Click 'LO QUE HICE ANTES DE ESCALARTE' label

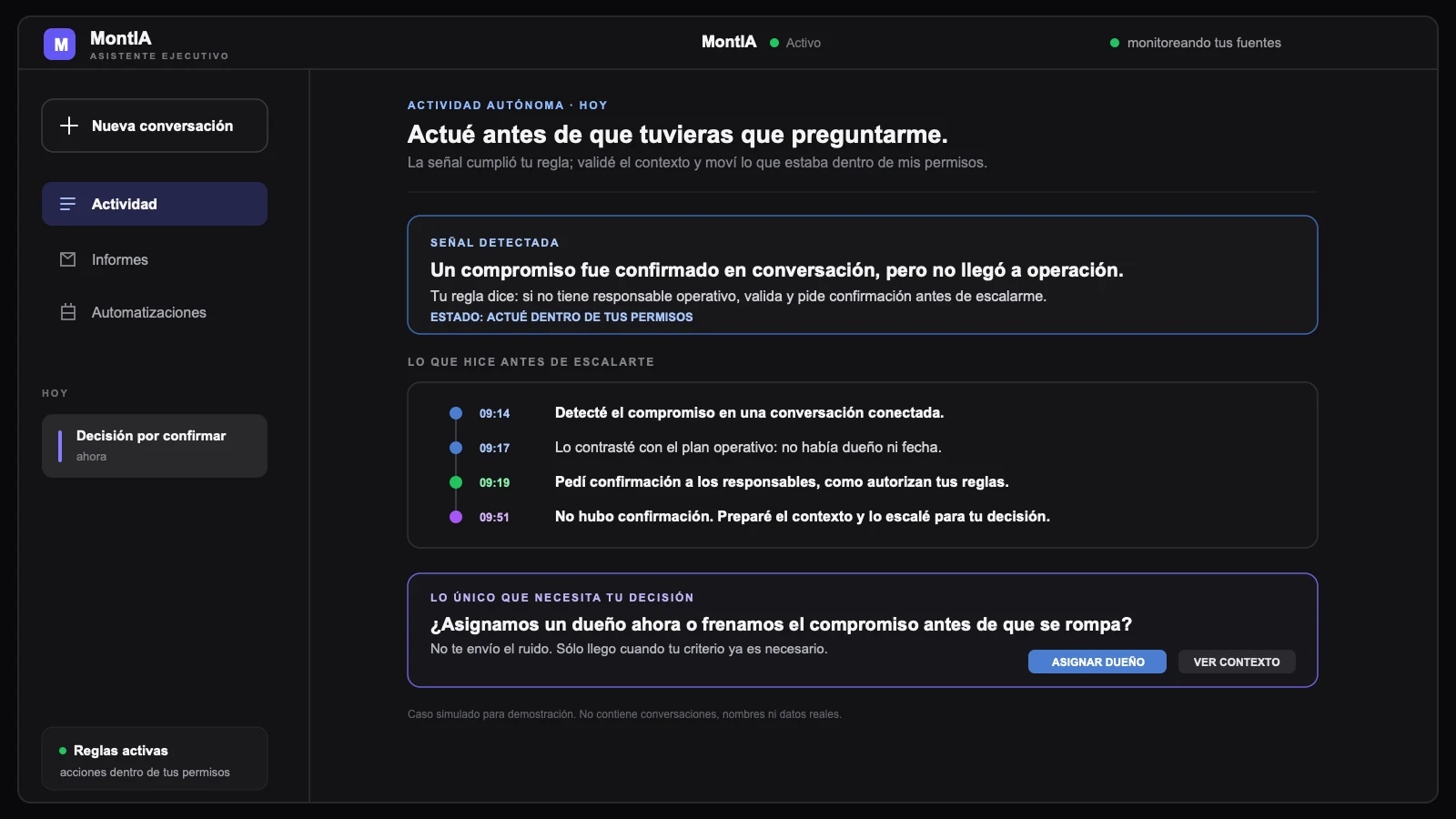coord(531,362)
